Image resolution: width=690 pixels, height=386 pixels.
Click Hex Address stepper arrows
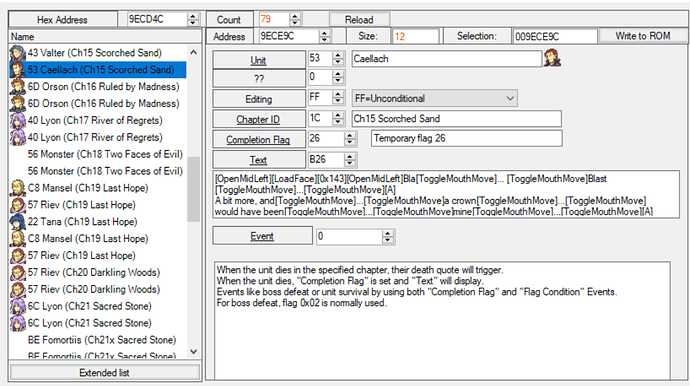pyautogui.click(x=193, y=19)
